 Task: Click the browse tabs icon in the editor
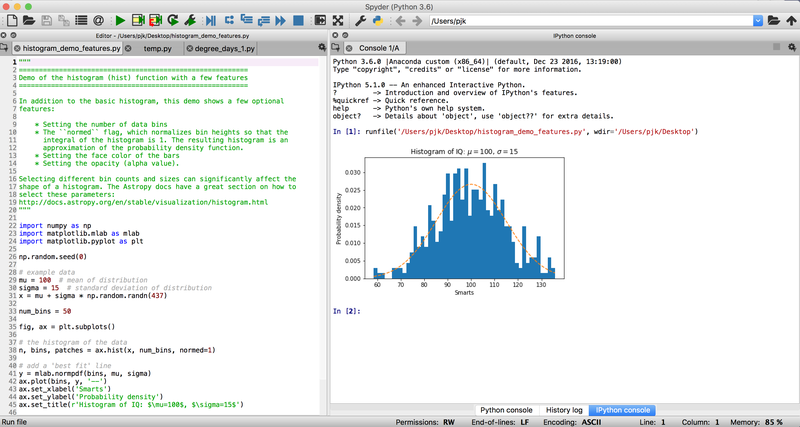(x=5, y=47)
